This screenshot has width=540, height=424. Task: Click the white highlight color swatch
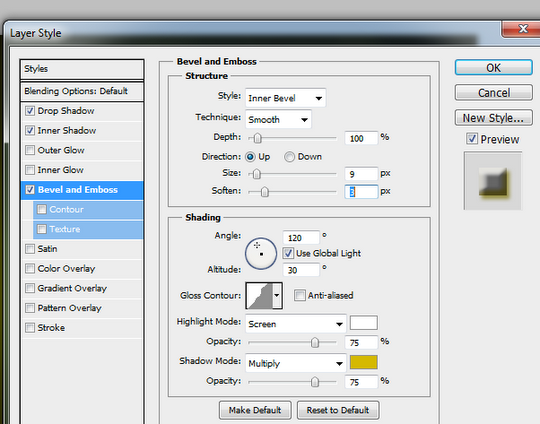pyautogui.click(x=364, y=323)
